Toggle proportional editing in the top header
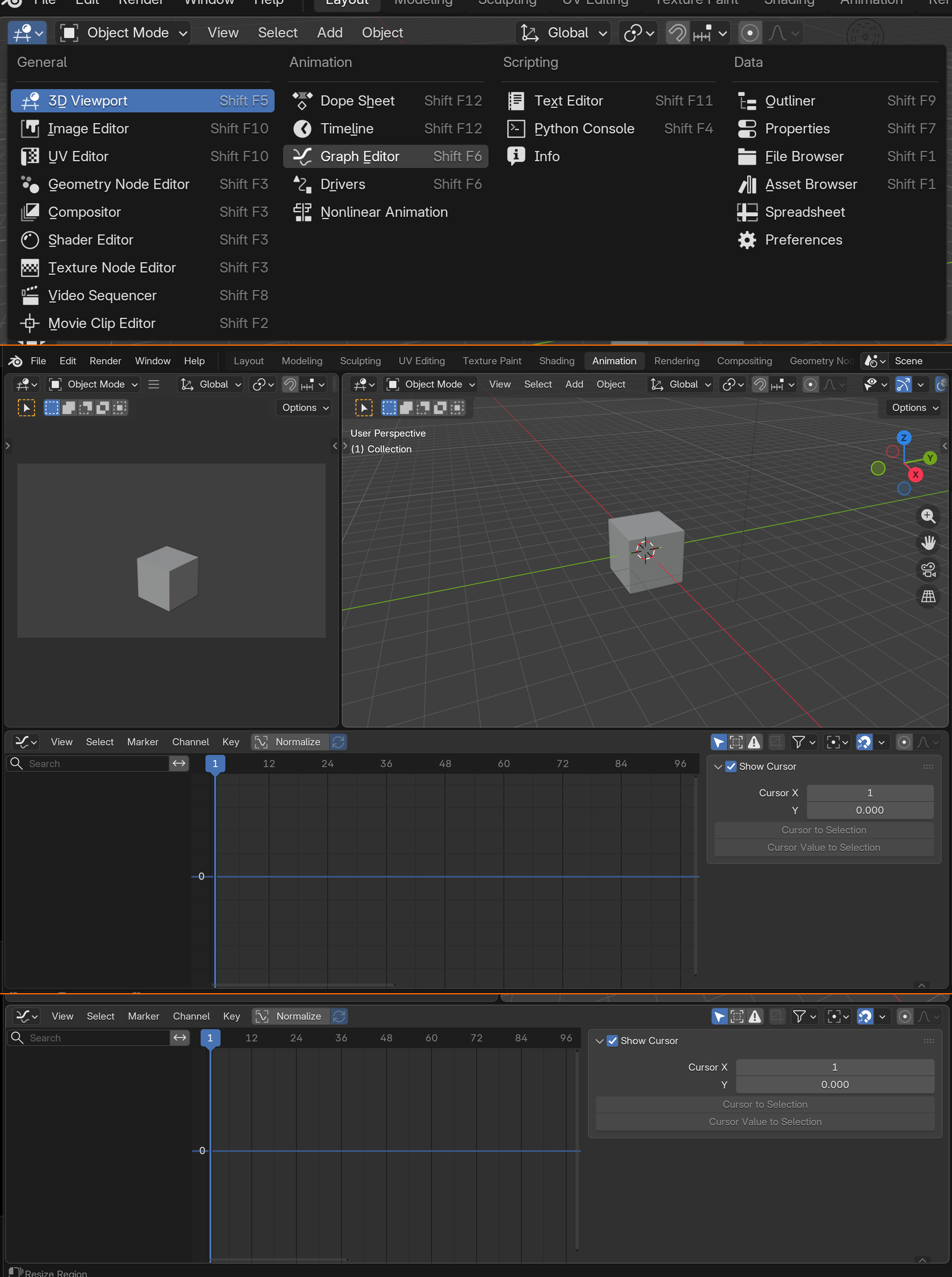This screenshot has height=1277, width=952. (x=750, y=33)
